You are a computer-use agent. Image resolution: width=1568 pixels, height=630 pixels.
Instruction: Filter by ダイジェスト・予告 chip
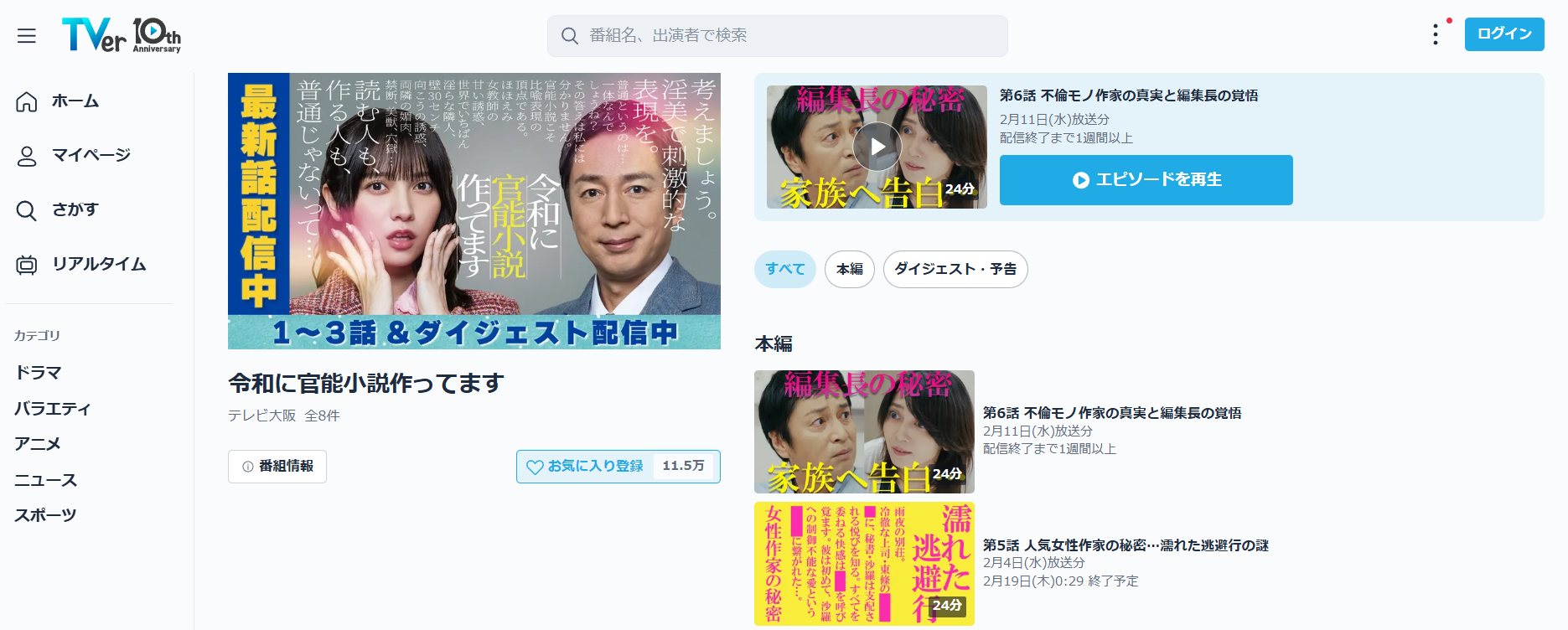click(955, 269)
